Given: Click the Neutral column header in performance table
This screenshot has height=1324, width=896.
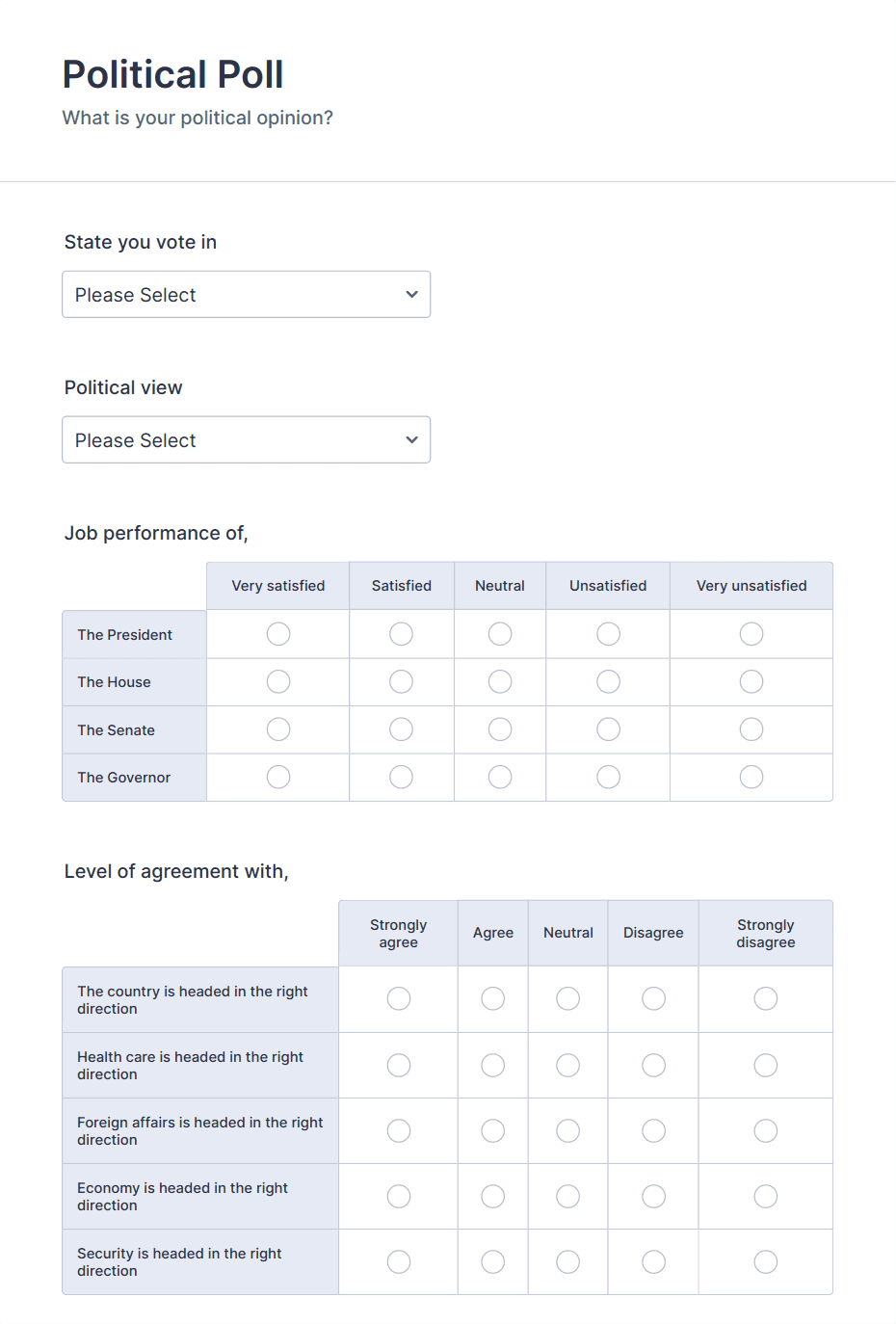Looking at the screenshot, I should point(500,585).
